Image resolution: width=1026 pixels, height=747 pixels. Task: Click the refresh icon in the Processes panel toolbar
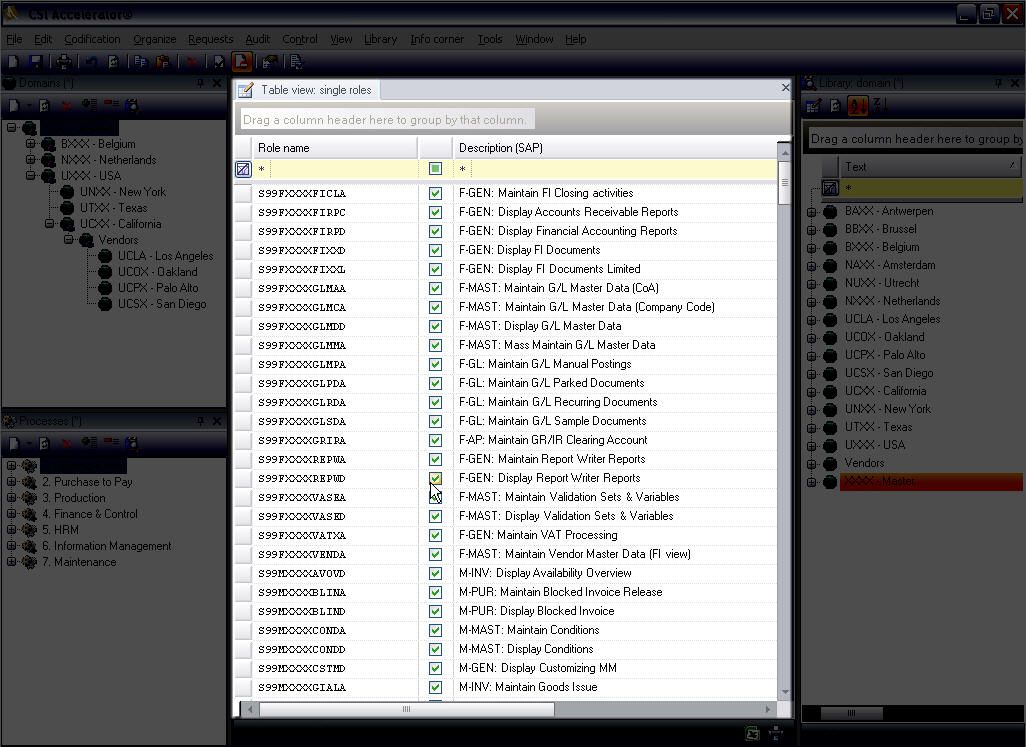point(44,443)
